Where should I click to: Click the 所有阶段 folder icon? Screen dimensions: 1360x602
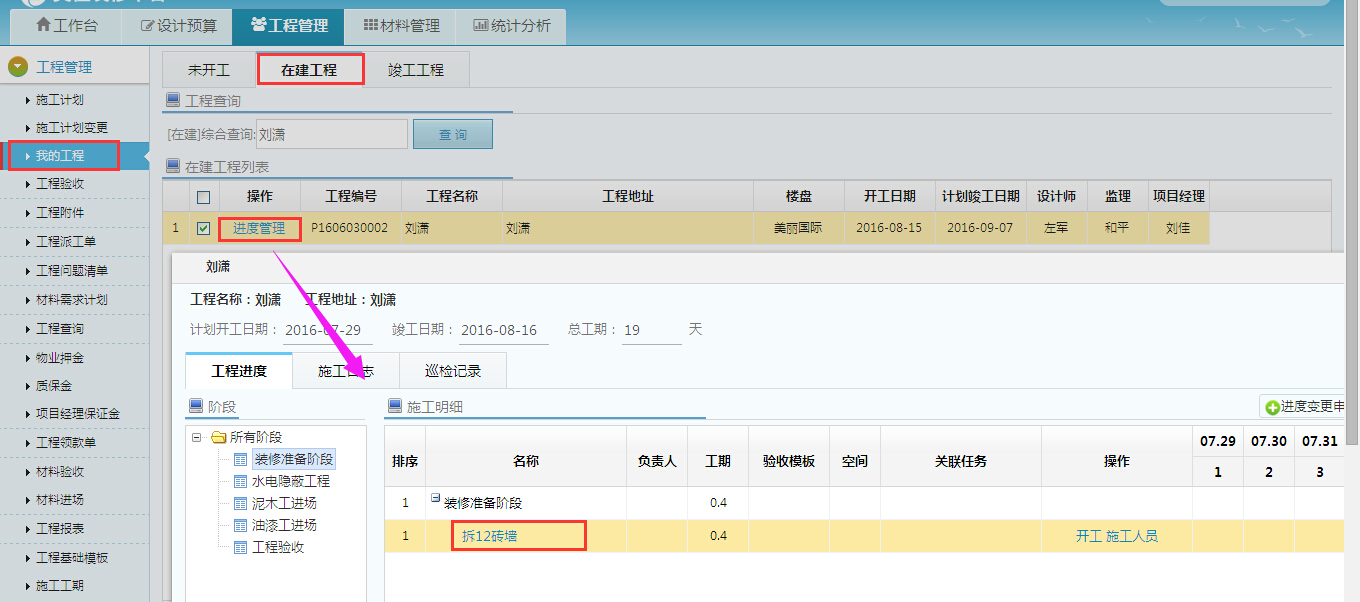(219, 437)
